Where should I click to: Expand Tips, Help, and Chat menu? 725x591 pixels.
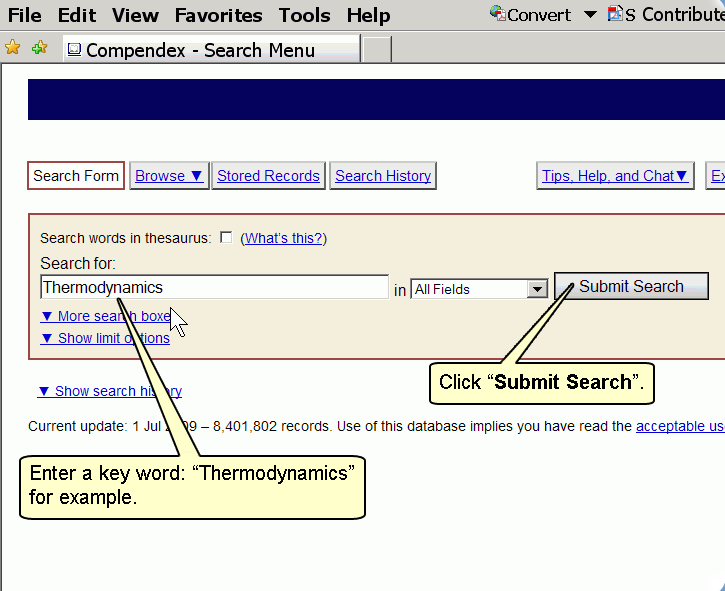615,176
